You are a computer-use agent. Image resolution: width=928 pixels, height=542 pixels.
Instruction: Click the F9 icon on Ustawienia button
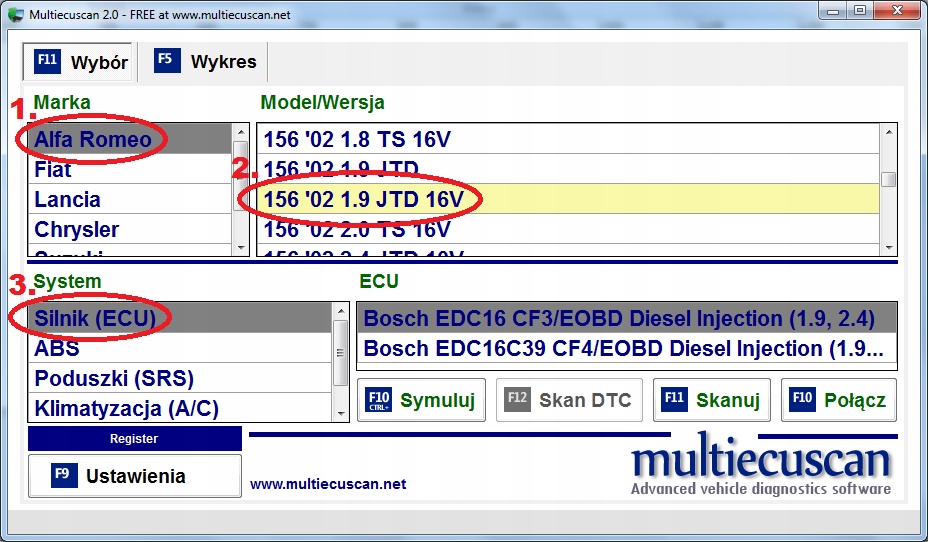click(x=64, y=475)
